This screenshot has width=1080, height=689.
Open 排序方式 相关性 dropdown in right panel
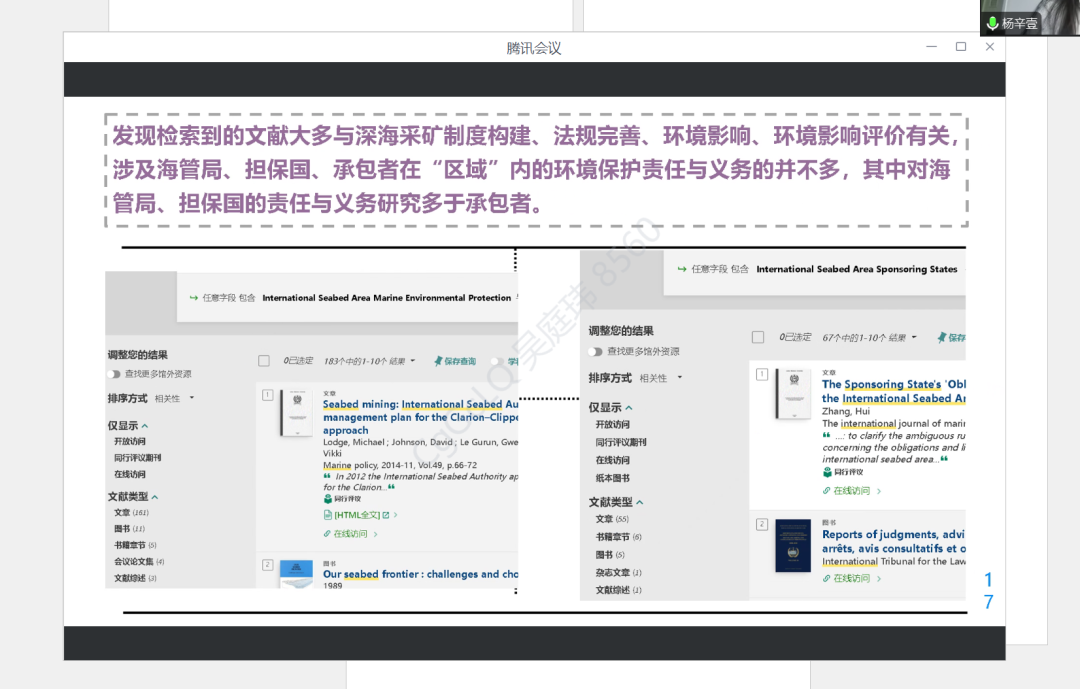(x=661, y=378)
